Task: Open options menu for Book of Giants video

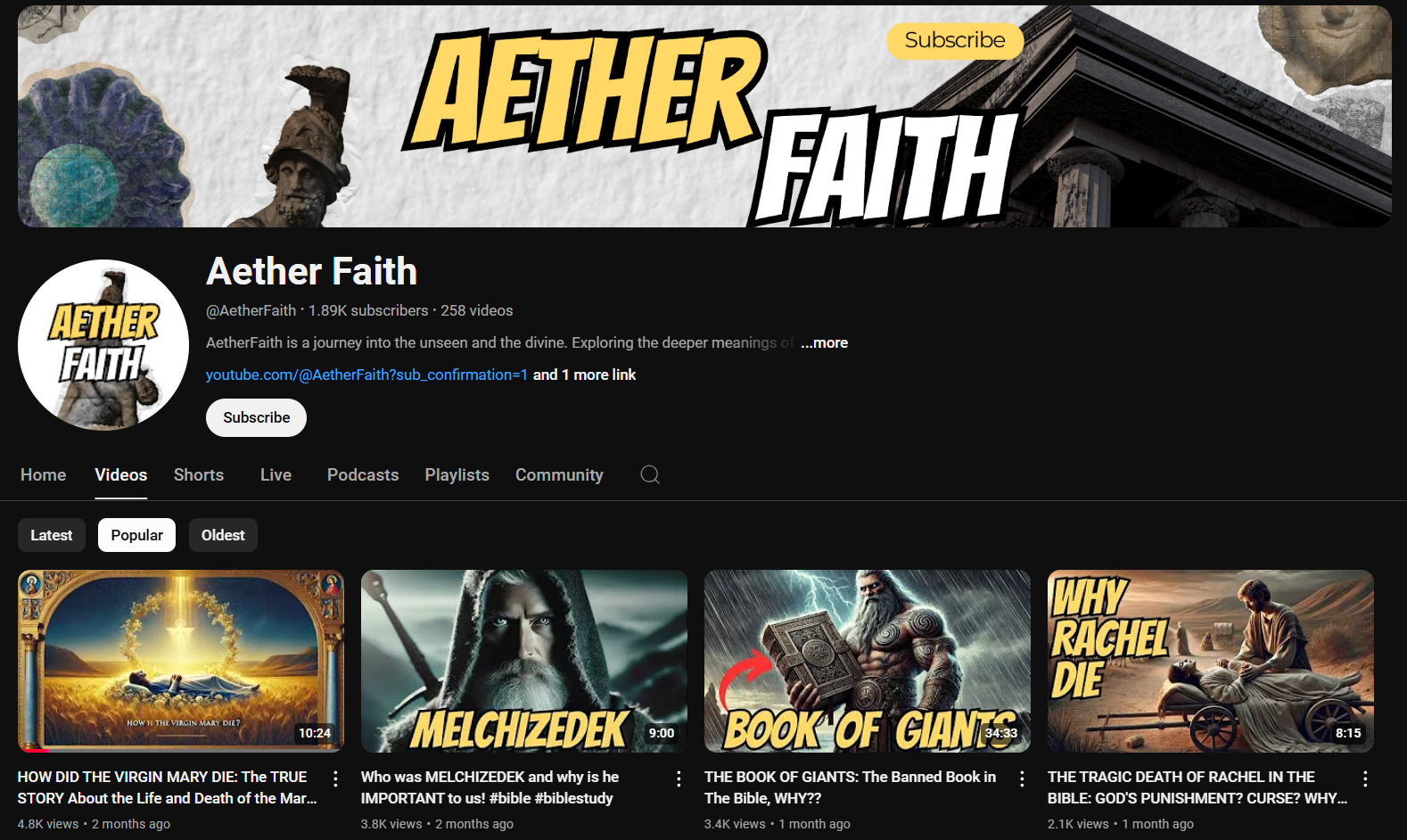Action: pyautogui.click(x=1022, y=778)
